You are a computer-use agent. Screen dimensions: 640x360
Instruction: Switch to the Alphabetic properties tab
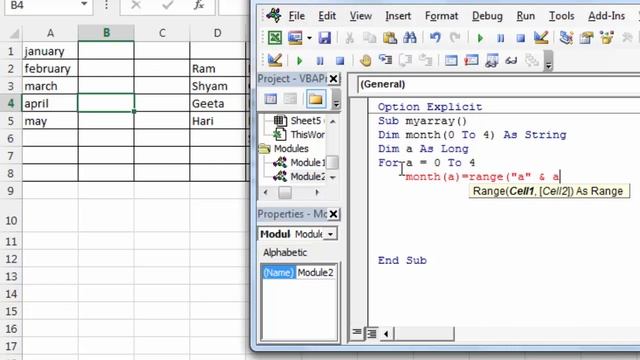click(x=285, y=253)
